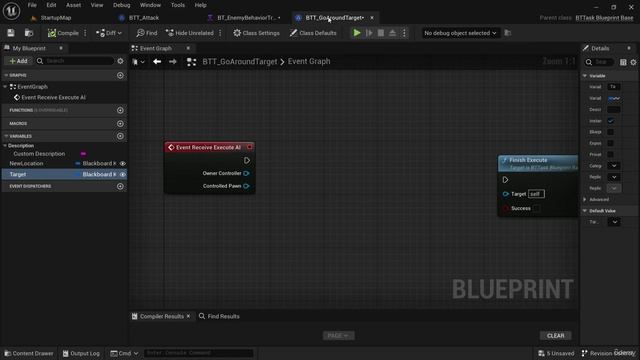This screenshot has height=360, width=640.
Task: Open the Cmd type dropdown
Action: point(124,353)
